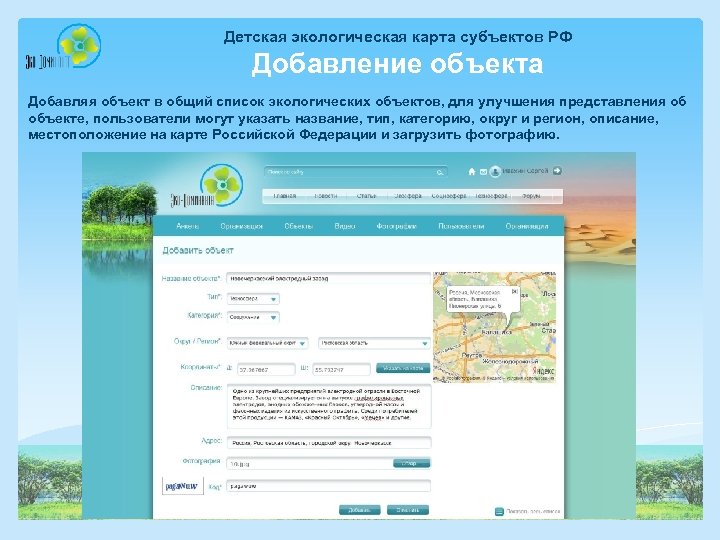The width and height of the screenshot is (720, 540).
Task: Open the Экосфера menu item
Action: [408, 196]
